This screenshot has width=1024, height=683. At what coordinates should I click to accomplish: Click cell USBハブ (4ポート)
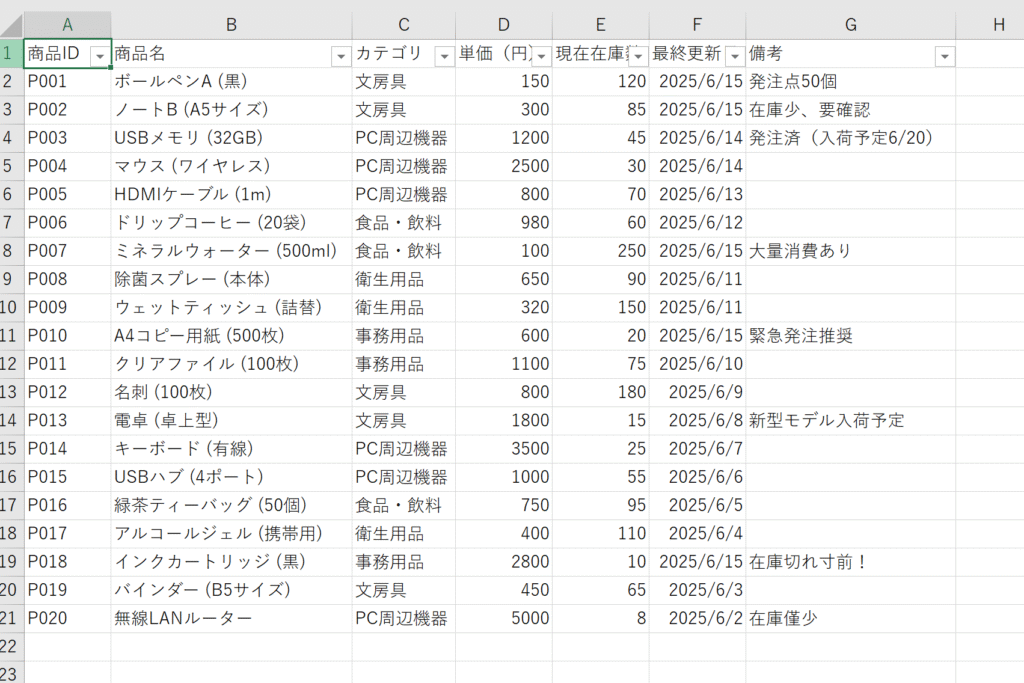point(231,477)
